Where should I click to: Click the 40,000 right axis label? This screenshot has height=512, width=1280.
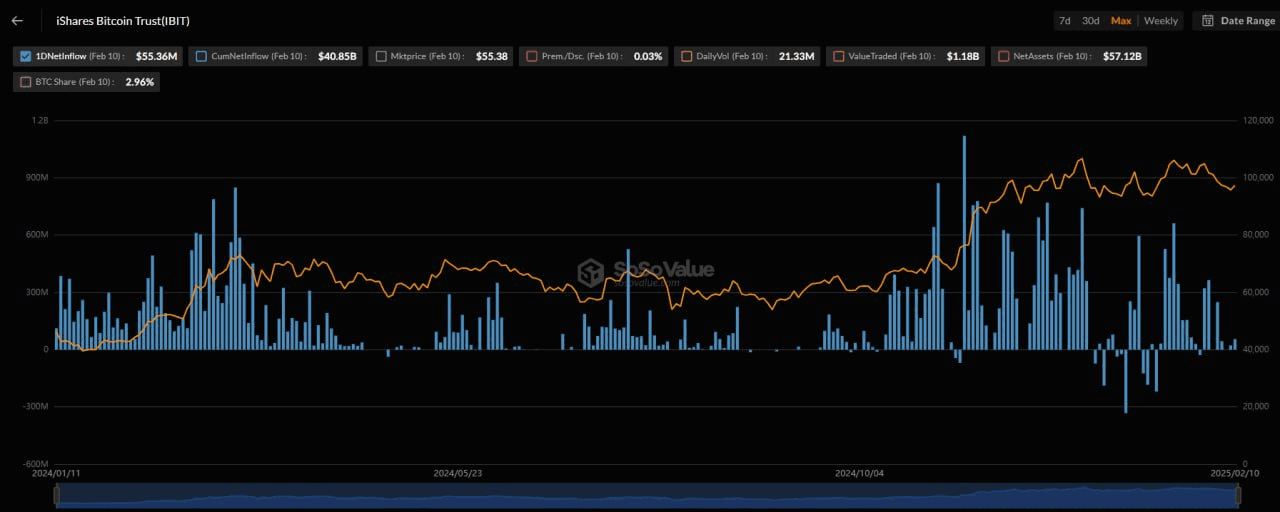pyautogui.click(x=1256, y=350)
